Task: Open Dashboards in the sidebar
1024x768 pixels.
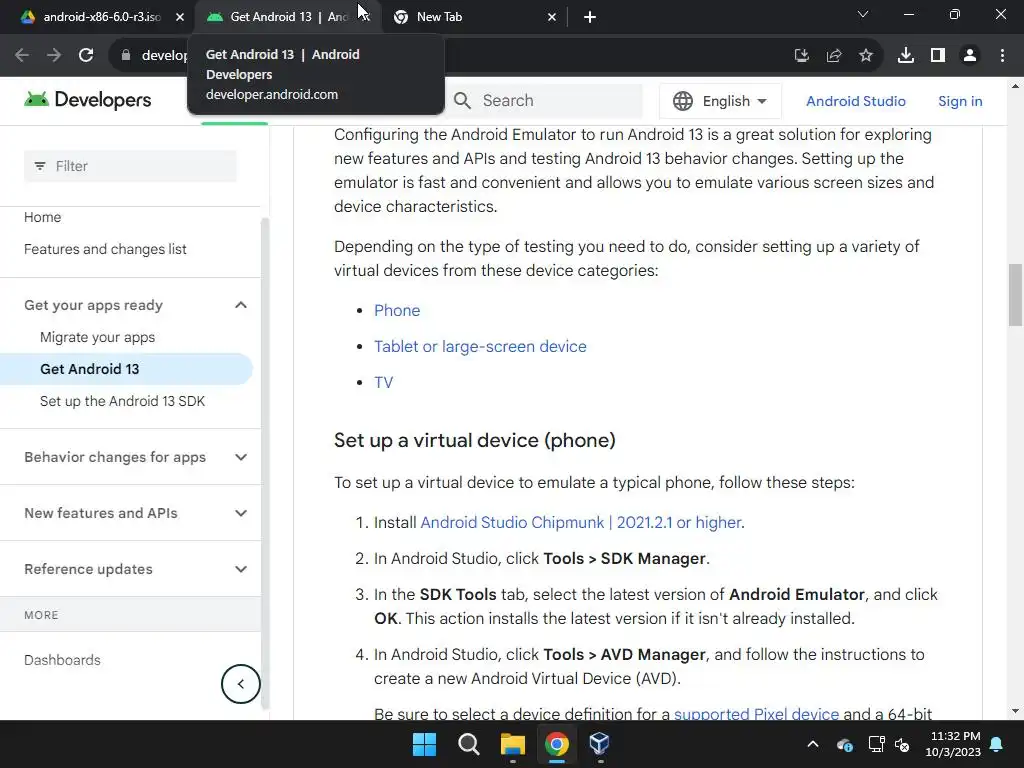Action: click(x=62, y=660)
